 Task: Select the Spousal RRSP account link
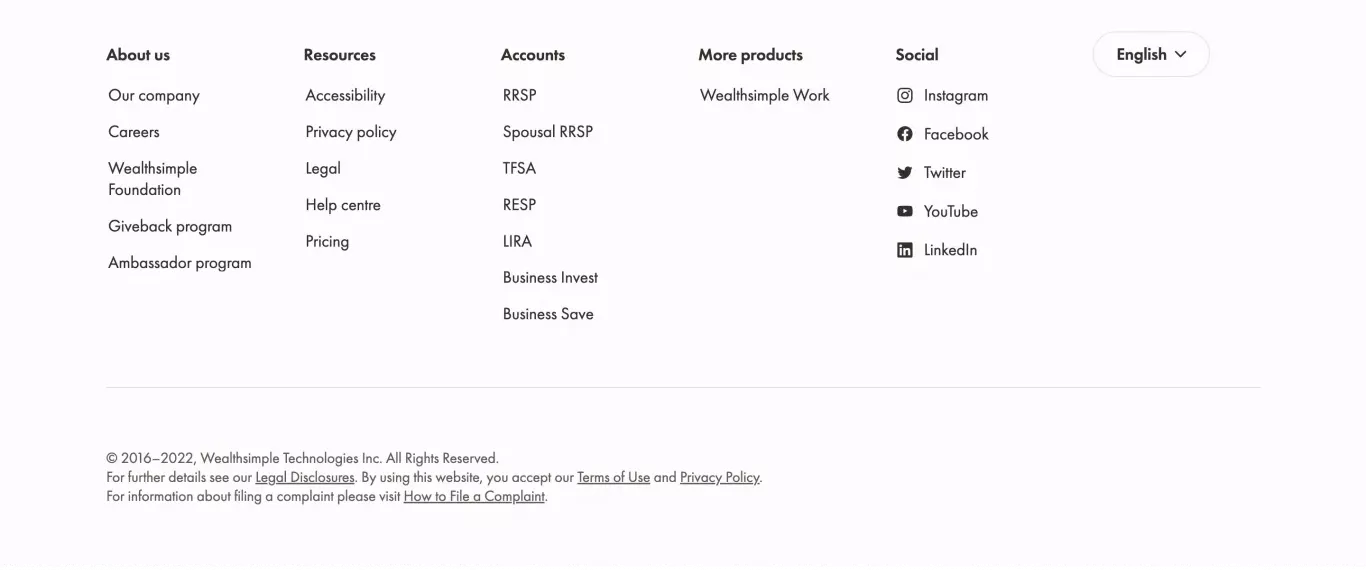(548, 132)
